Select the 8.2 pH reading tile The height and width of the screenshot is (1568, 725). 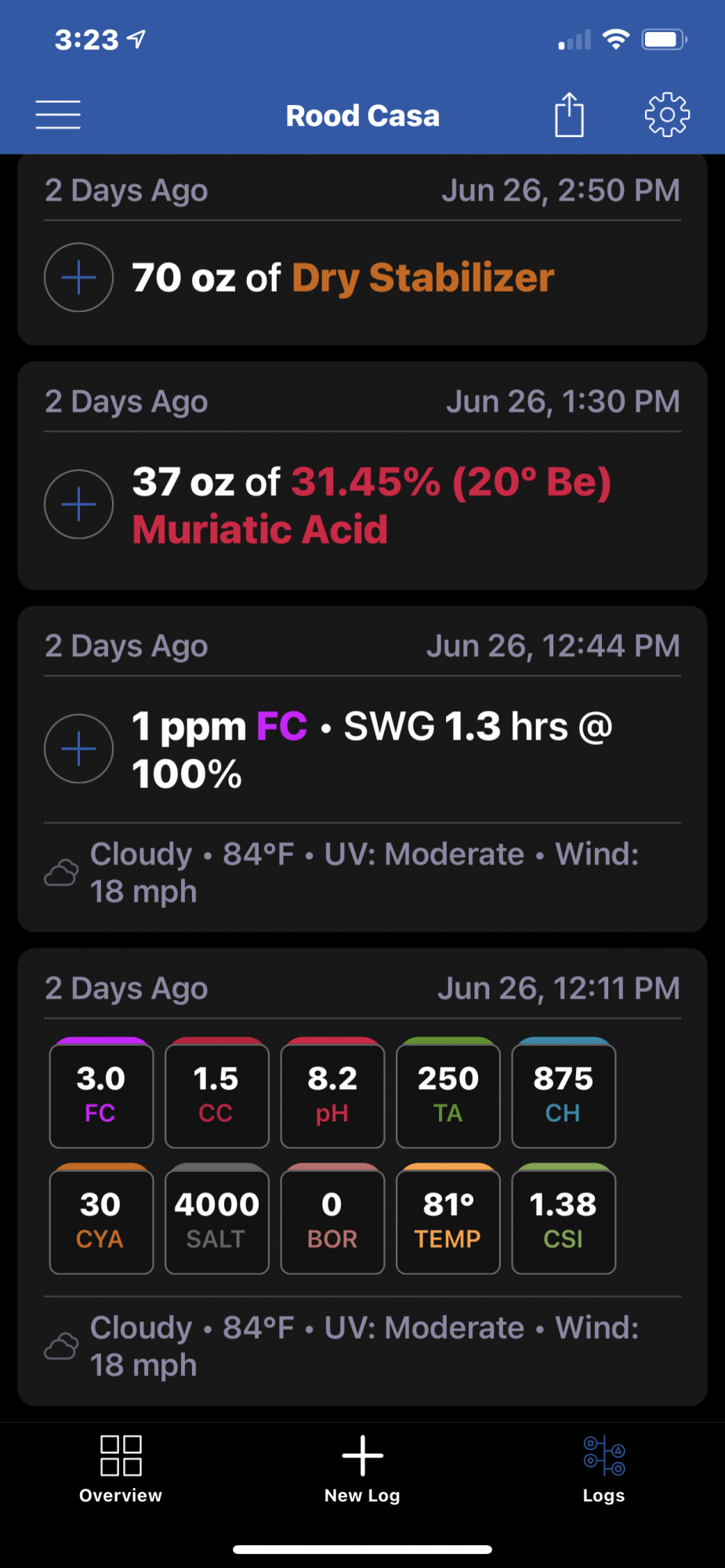pyautogui.click(x=332, y=1093)
